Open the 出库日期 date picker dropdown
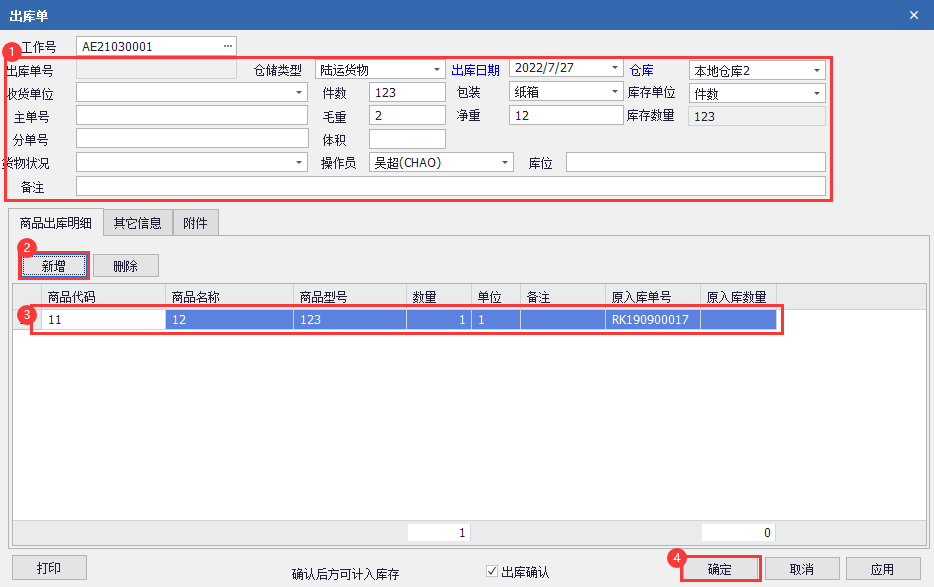The image size is (934, 587). pyautogui.click(x=616, y=68)
